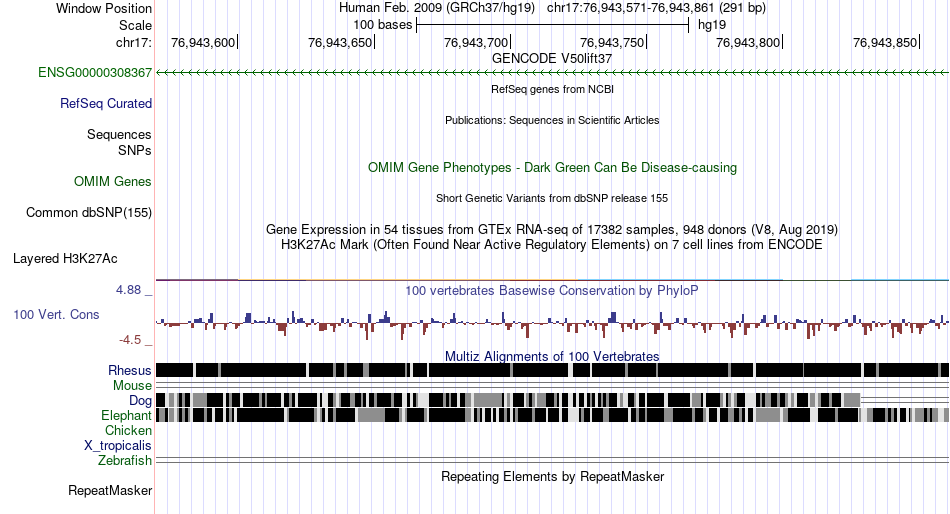Open the Layered H3K27Ac track label
The width and height of the screenshot is (950, 514).
(x=65, y=259)
